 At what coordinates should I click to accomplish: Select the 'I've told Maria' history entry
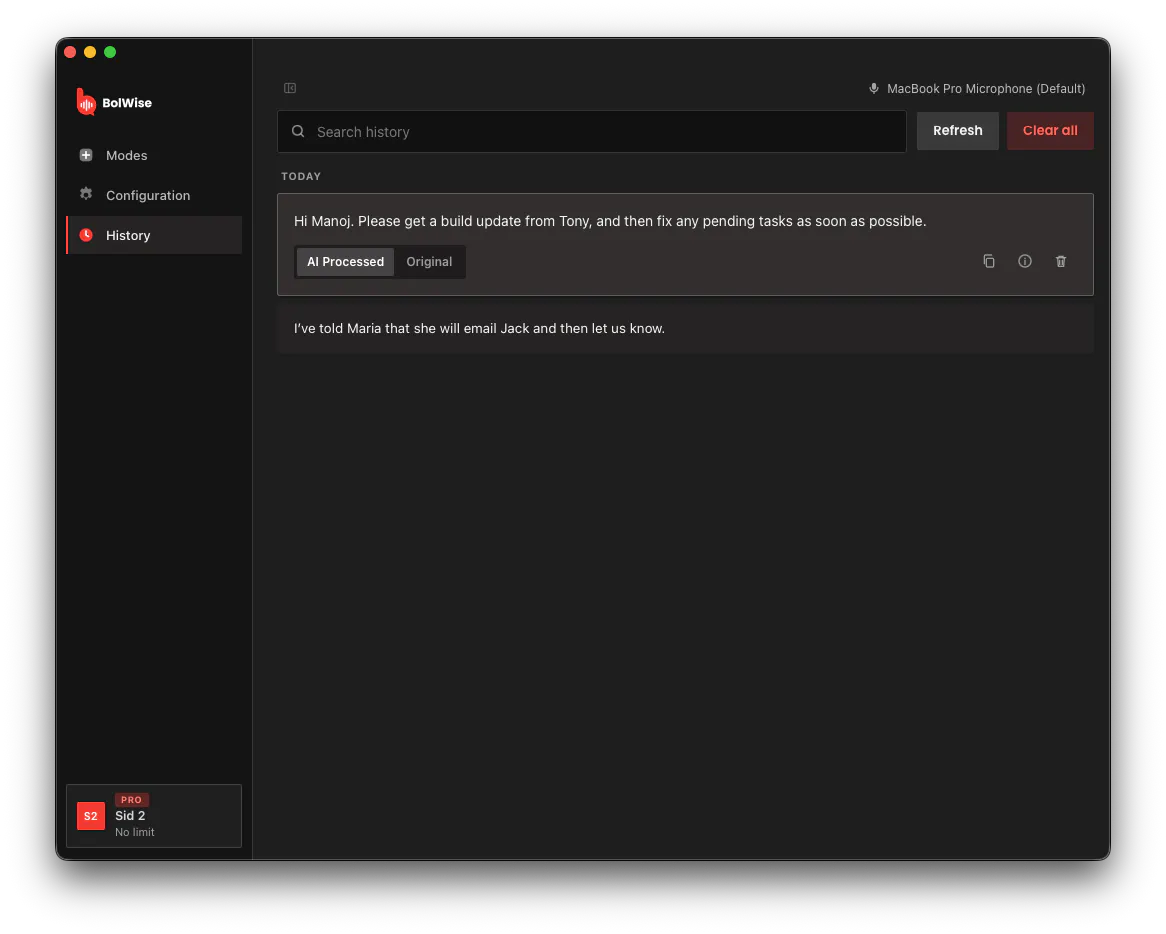tap(685, 328)
